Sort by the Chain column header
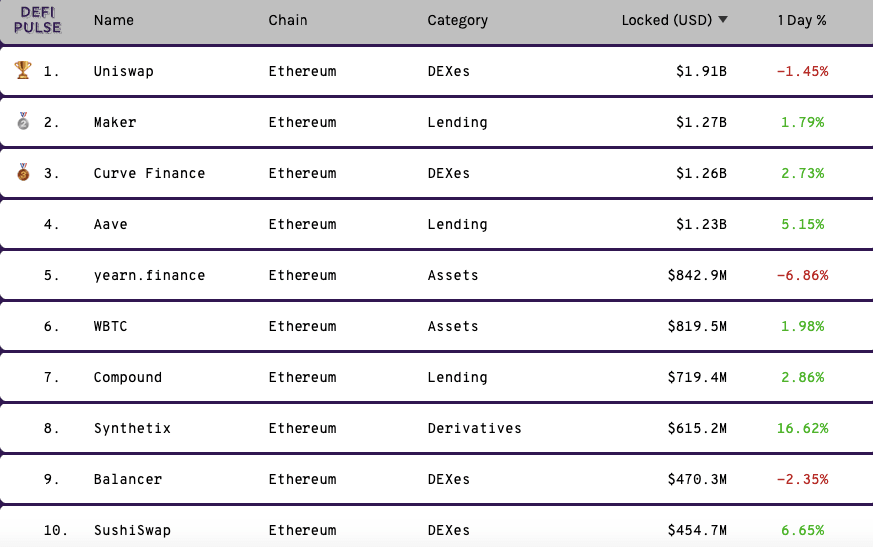Image resolution: width=873 pixels, height=547 pixels. [x=288, y=20]
